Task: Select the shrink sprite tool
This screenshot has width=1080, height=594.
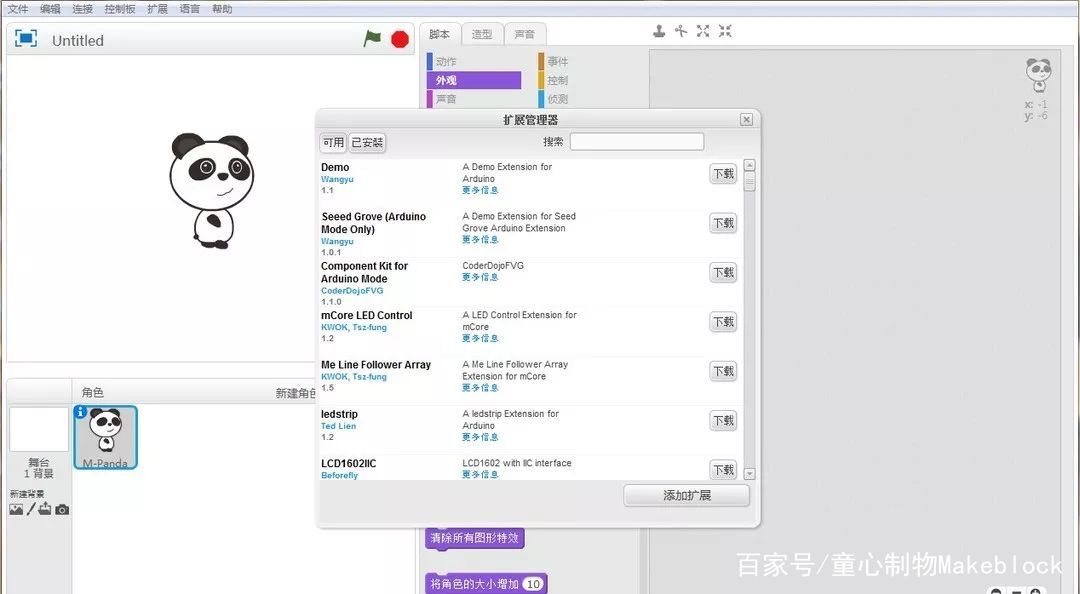Action: pyautogui.click(x=725, y=31)
